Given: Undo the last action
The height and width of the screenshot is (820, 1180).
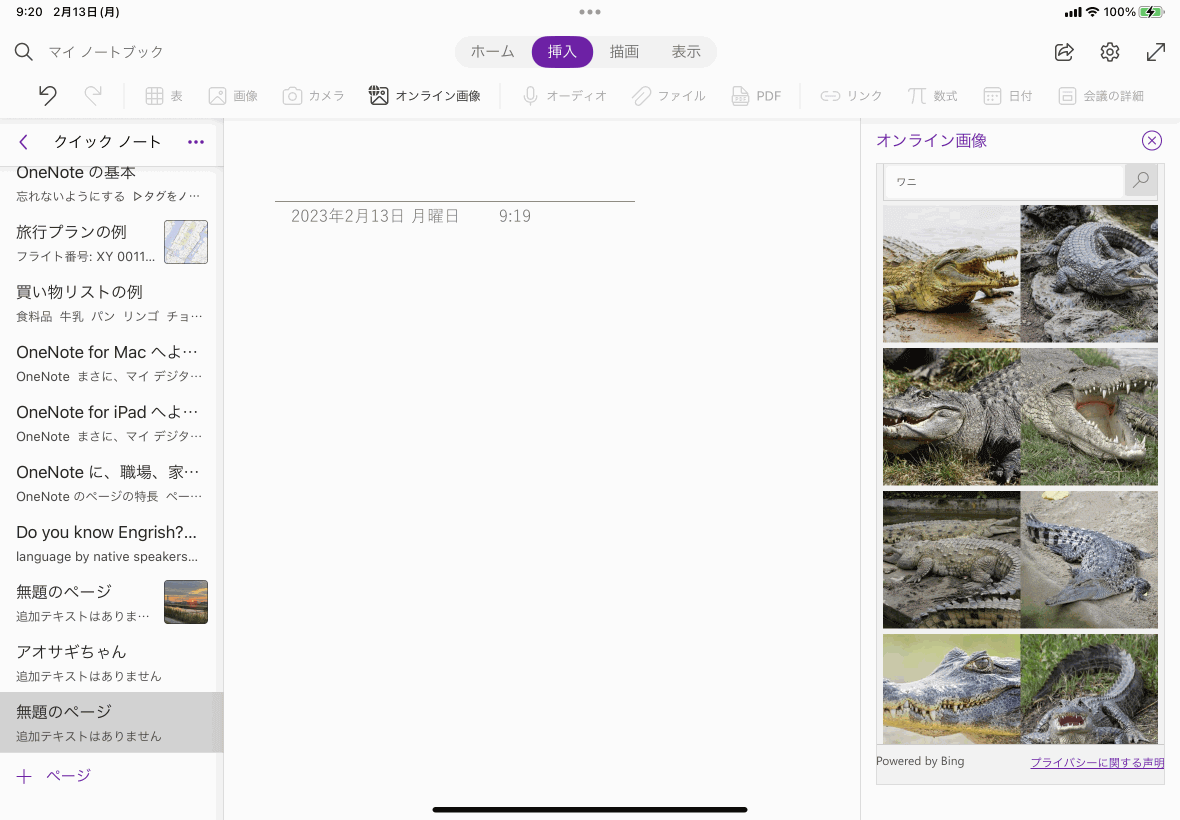Looking at the screenshot, I should (47, 96).
